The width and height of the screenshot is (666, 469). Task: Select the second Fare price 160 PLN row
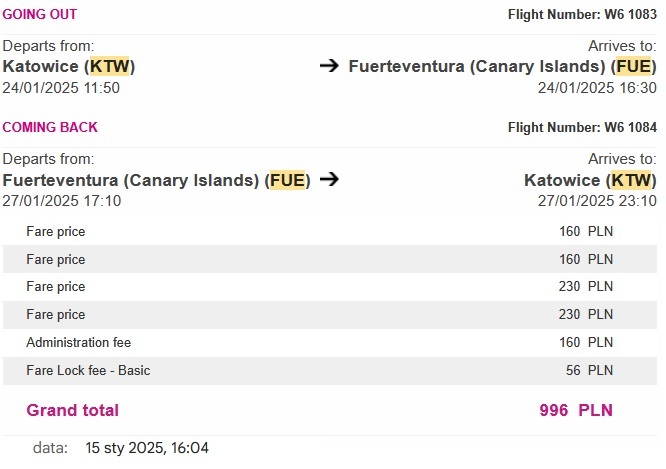click(x=330, y=259)
